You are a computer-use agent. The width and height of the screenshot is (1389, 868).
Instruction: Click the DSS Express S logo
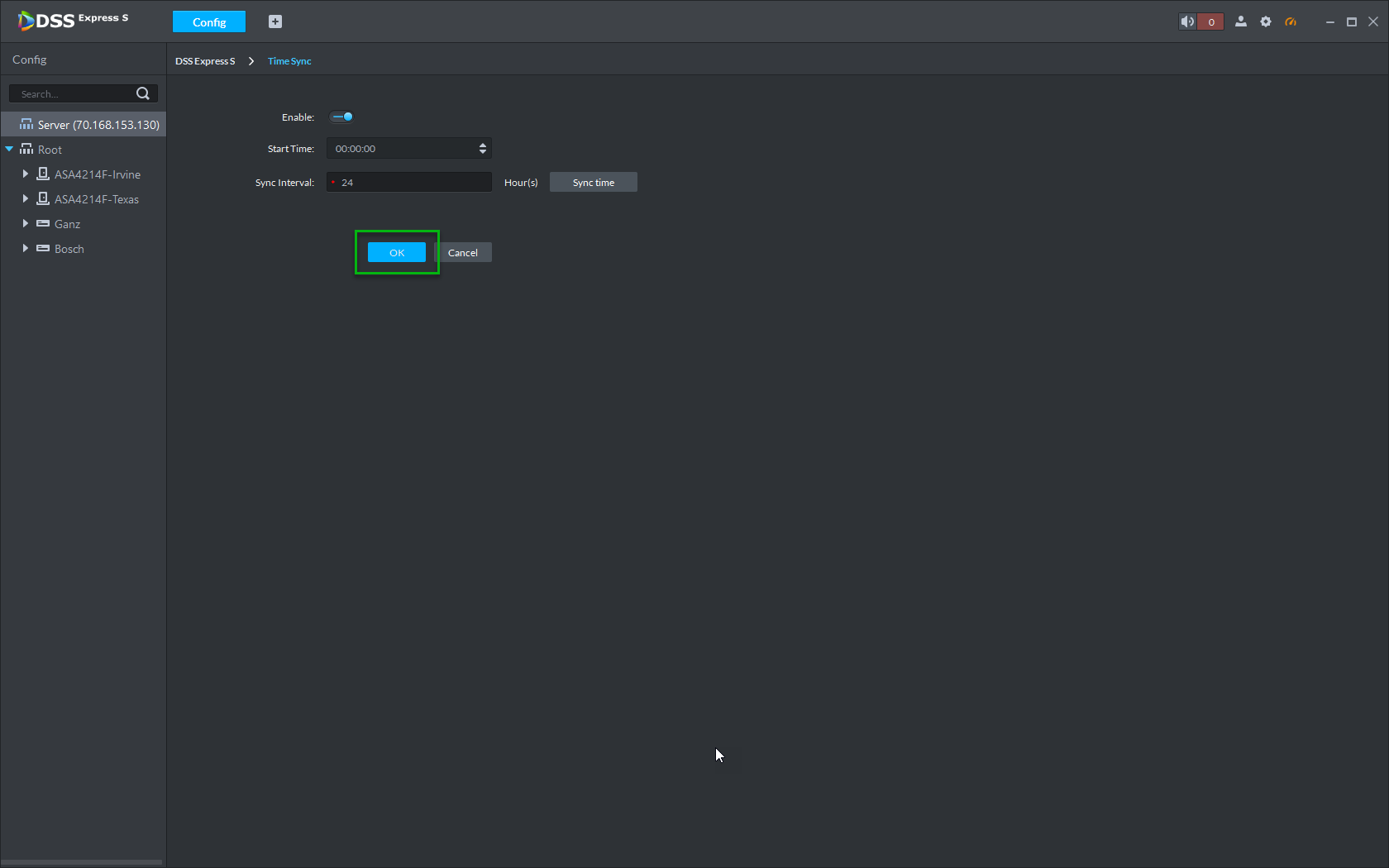pos(73,20)
